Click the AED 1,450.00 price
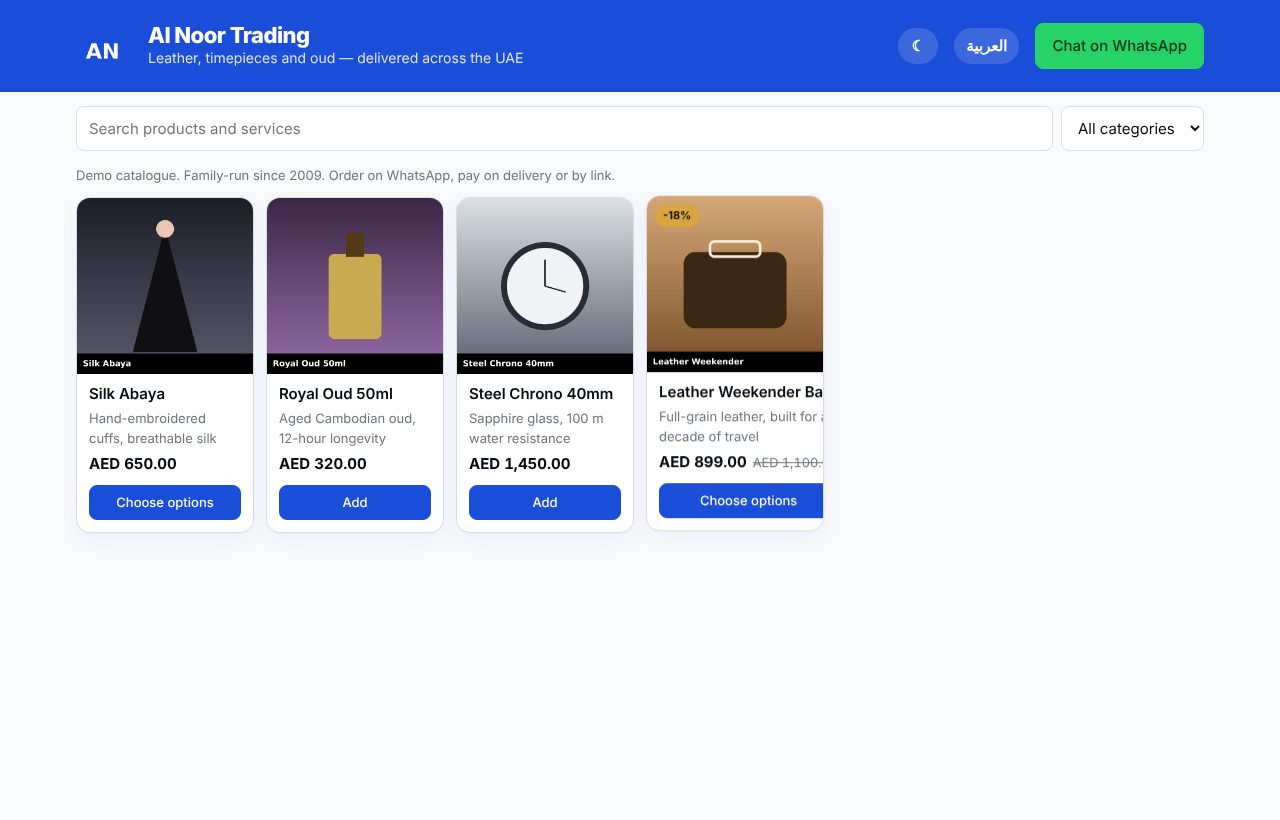This screenshot has height=820, width=1280. [520, 464]
